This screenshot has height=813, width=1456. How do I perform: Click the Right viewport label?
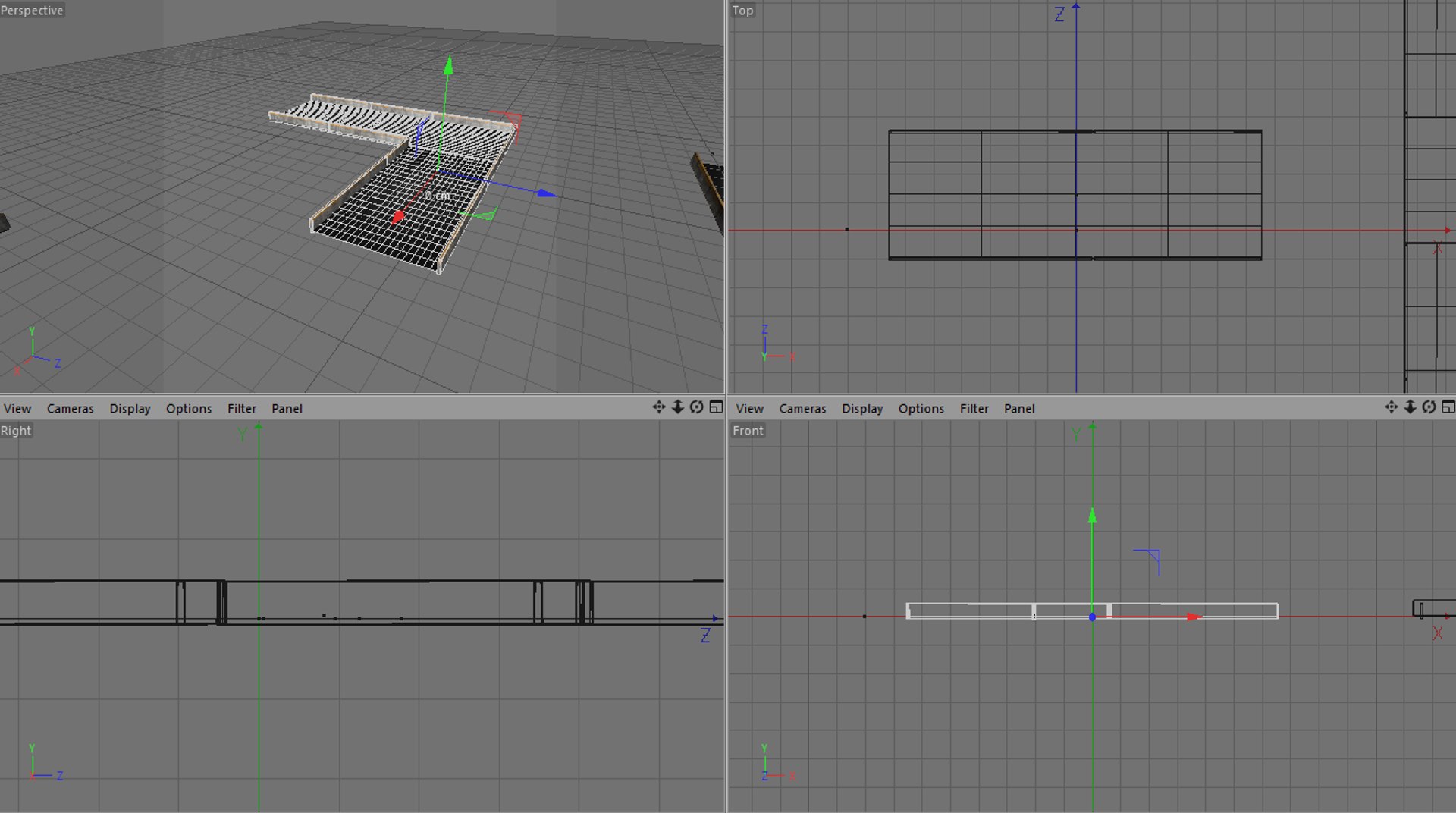(16, 431)
